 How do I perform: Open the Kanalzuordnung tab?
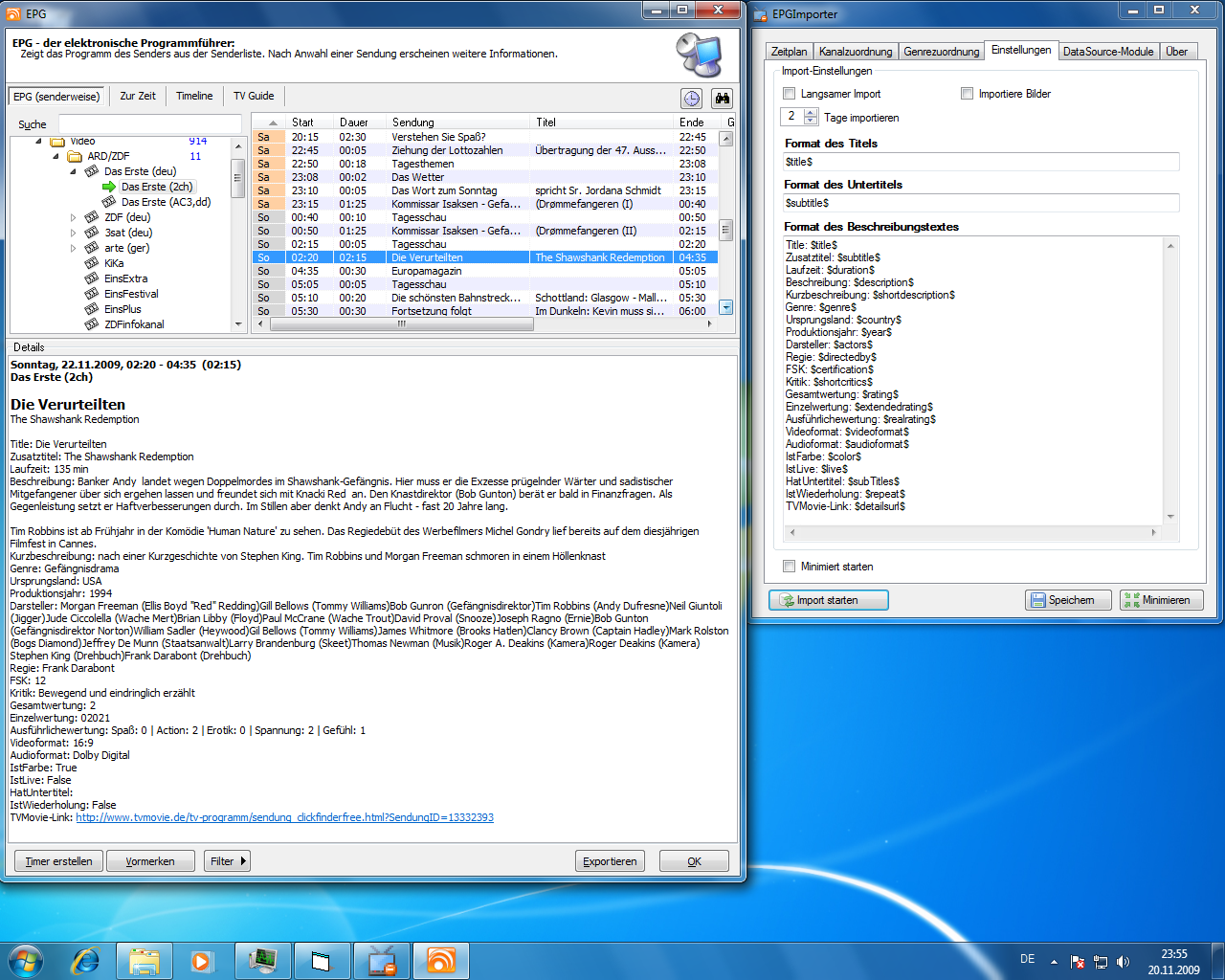[855, 52]
